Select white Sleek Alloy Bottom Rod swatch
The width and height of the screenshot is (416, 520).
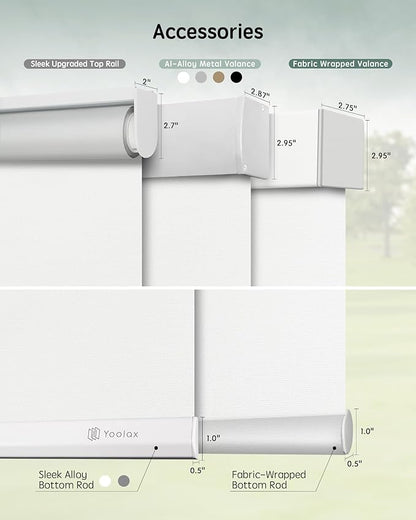click(x=105, y=481)
